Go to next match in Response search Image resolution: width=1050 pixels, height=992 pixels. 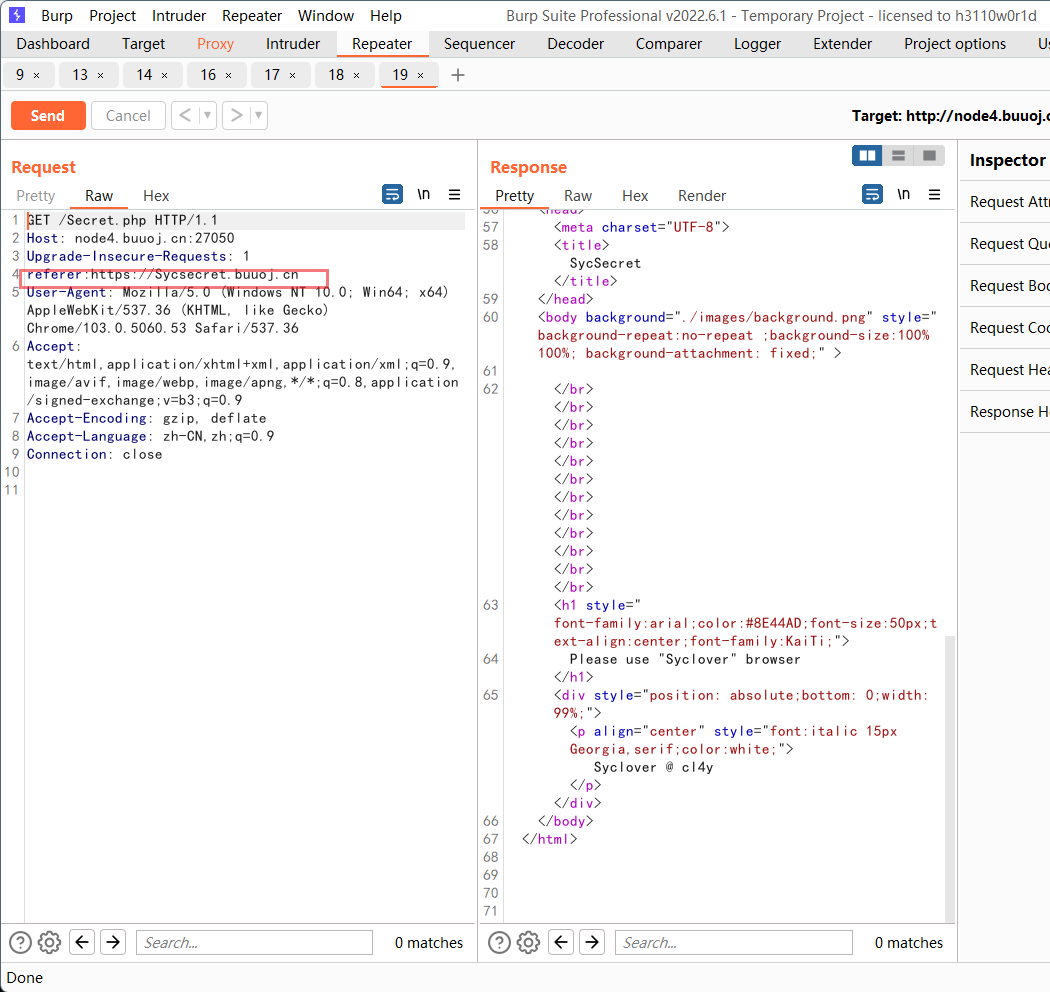[x=592, y=942]
